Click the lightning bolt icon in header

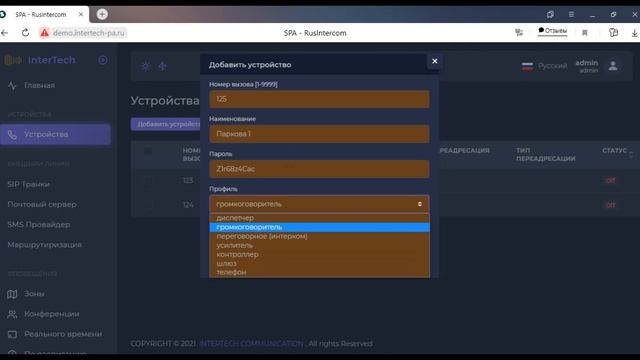point(162,66)
